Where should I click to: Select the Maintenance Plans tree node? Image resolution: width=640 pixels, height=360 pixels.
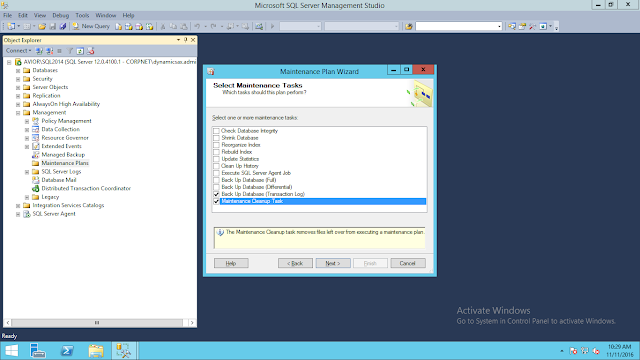tap(65, 163)
